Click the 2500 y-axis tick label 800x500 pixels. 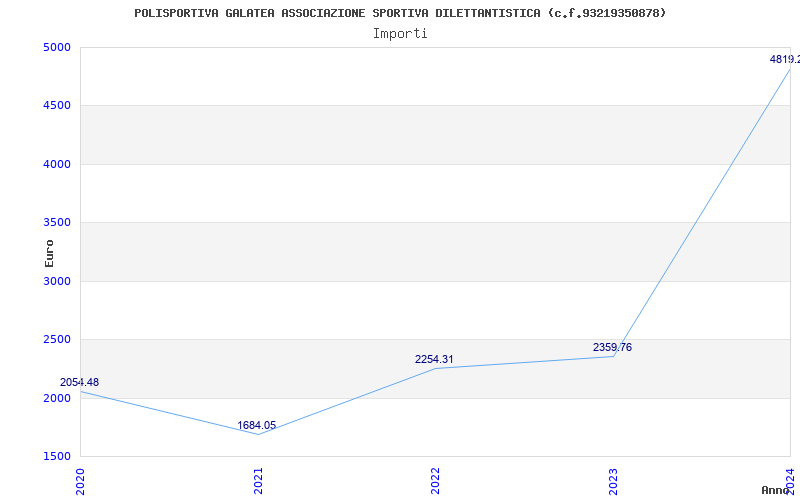57,339
